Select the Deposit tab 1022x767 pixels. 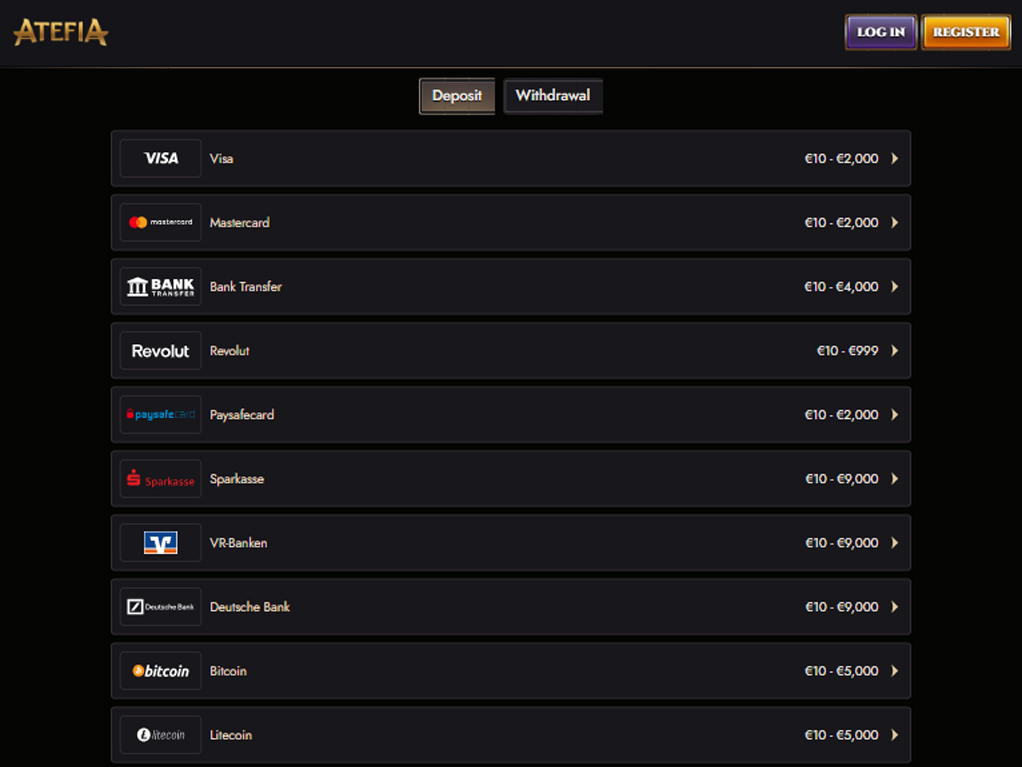point(457,96)
